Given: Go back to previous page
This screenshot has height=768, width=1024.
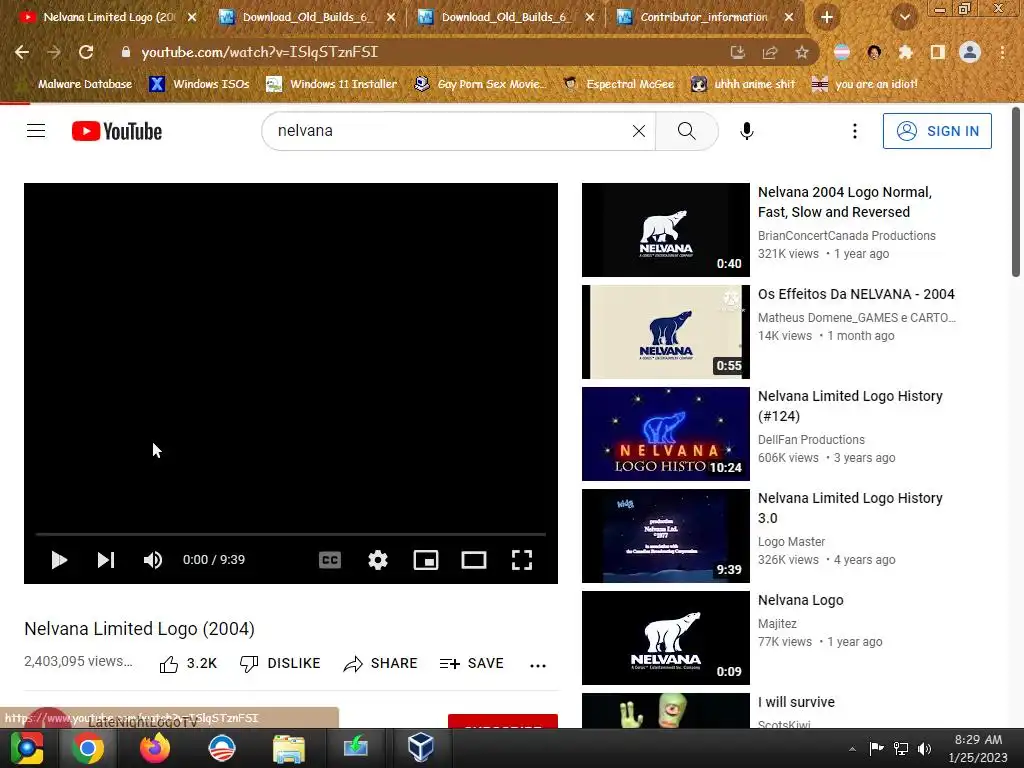Looking at the screenshot, I should (x=22, y=52).
